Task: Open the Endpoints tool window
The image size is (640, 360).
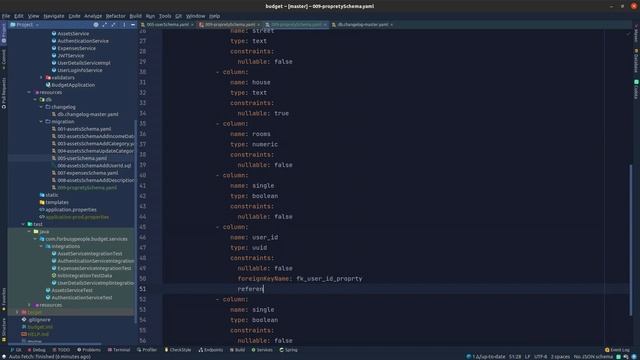Action: pyautogui.click(x=211, y=350)
